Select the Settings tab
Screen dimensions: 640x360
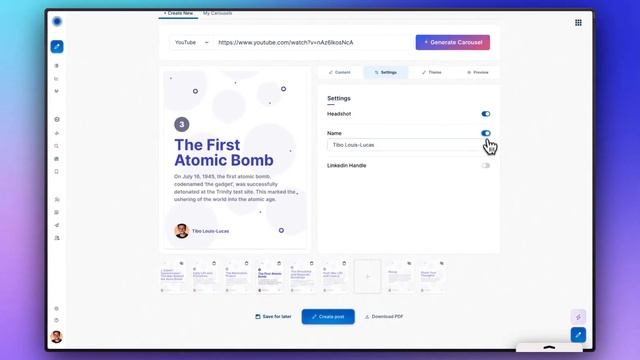click(386, 72)
